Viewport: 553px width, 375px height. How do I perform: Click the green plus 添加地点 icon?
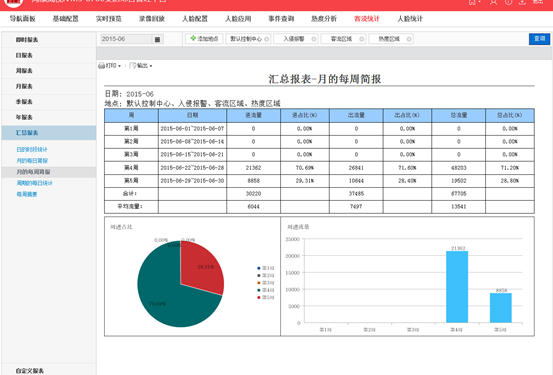(x=193, y=38)
